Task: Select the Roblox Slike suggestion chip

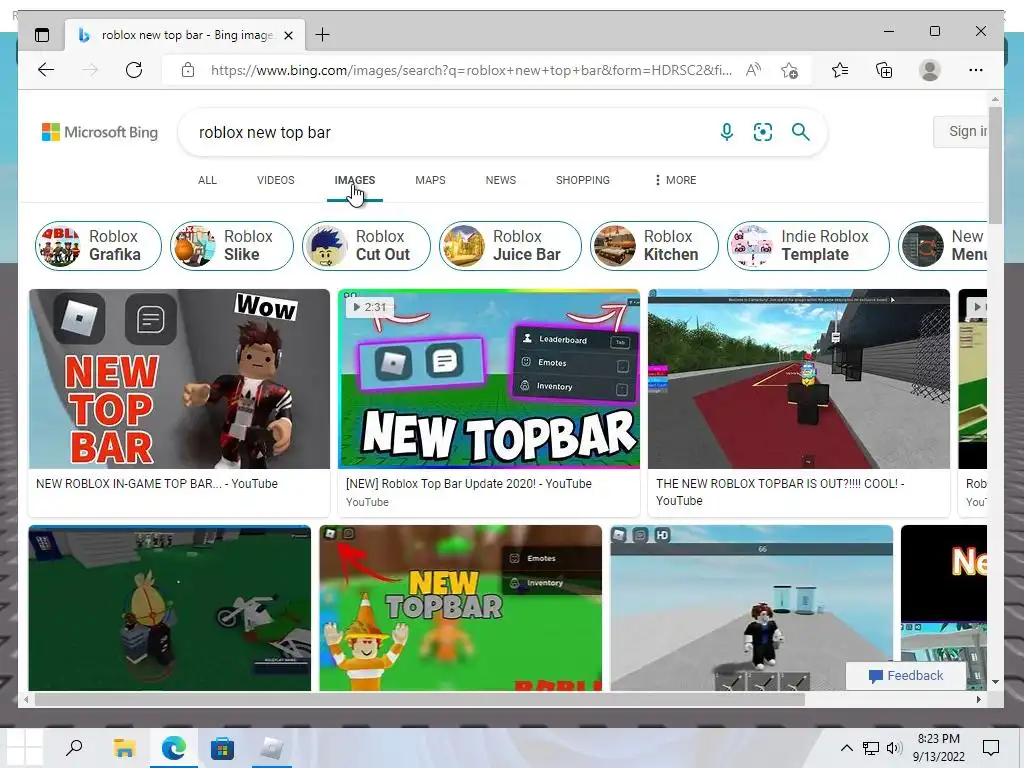Action: (232, 246)
